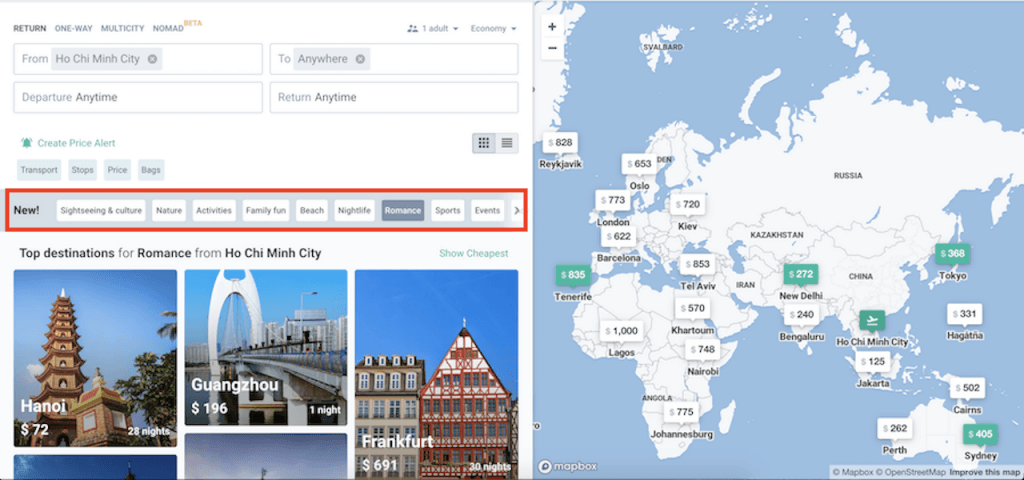
Task: Open the Price filter
Action: 118,170
